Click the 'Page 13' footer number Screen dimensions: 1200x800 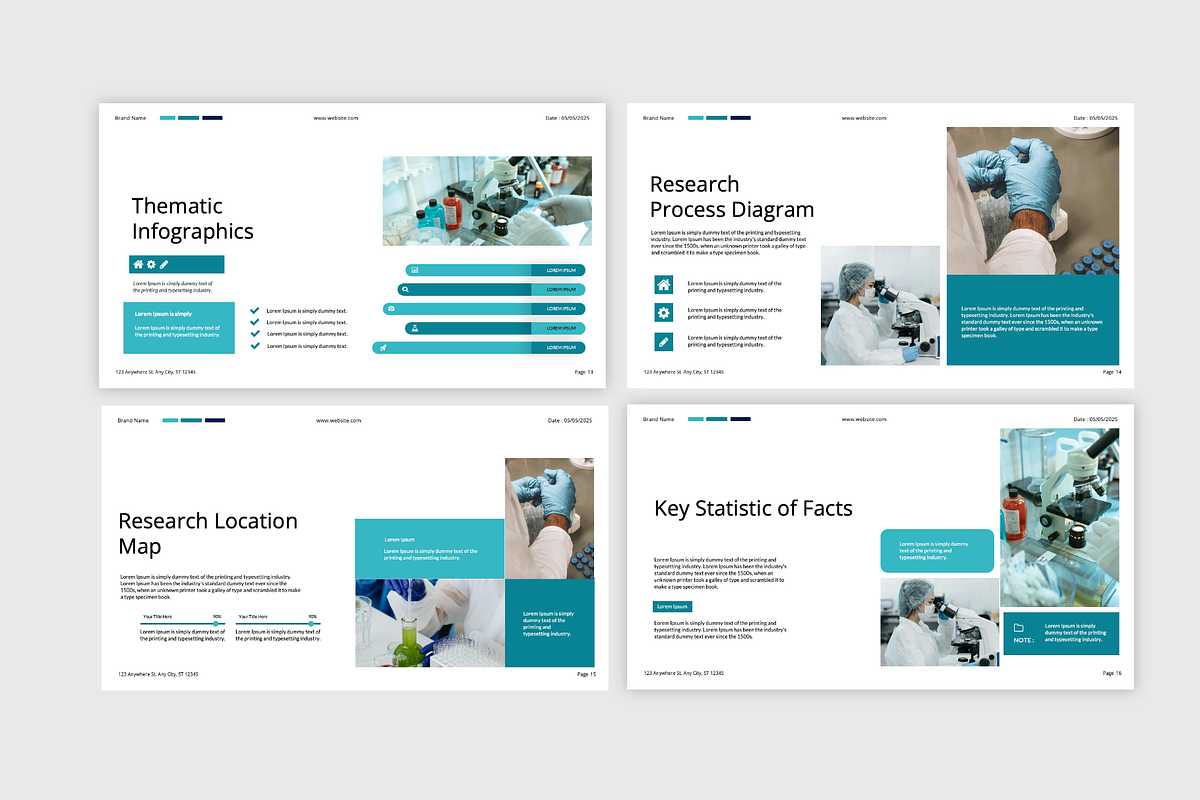(x=584, y=372)
